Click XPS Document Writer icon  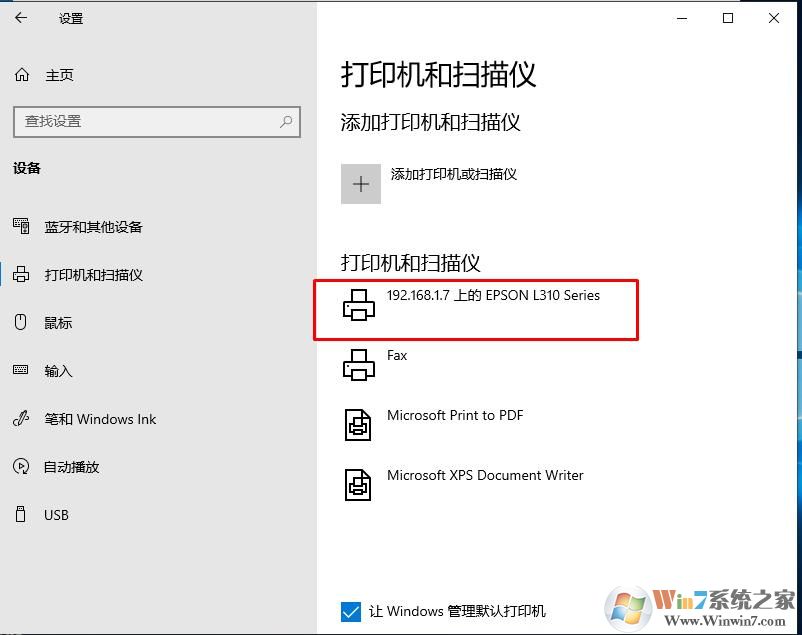click(358, 485)
